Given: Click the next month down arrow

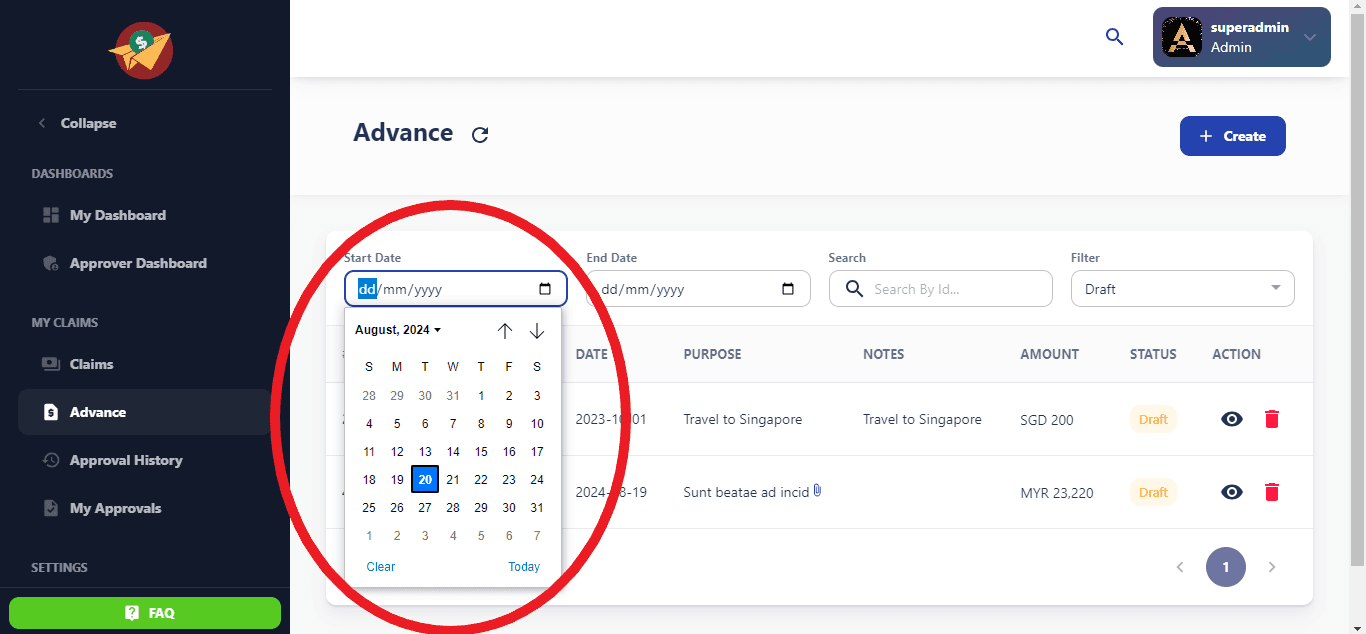Looking at the screenshot, I should coord(537,331).
